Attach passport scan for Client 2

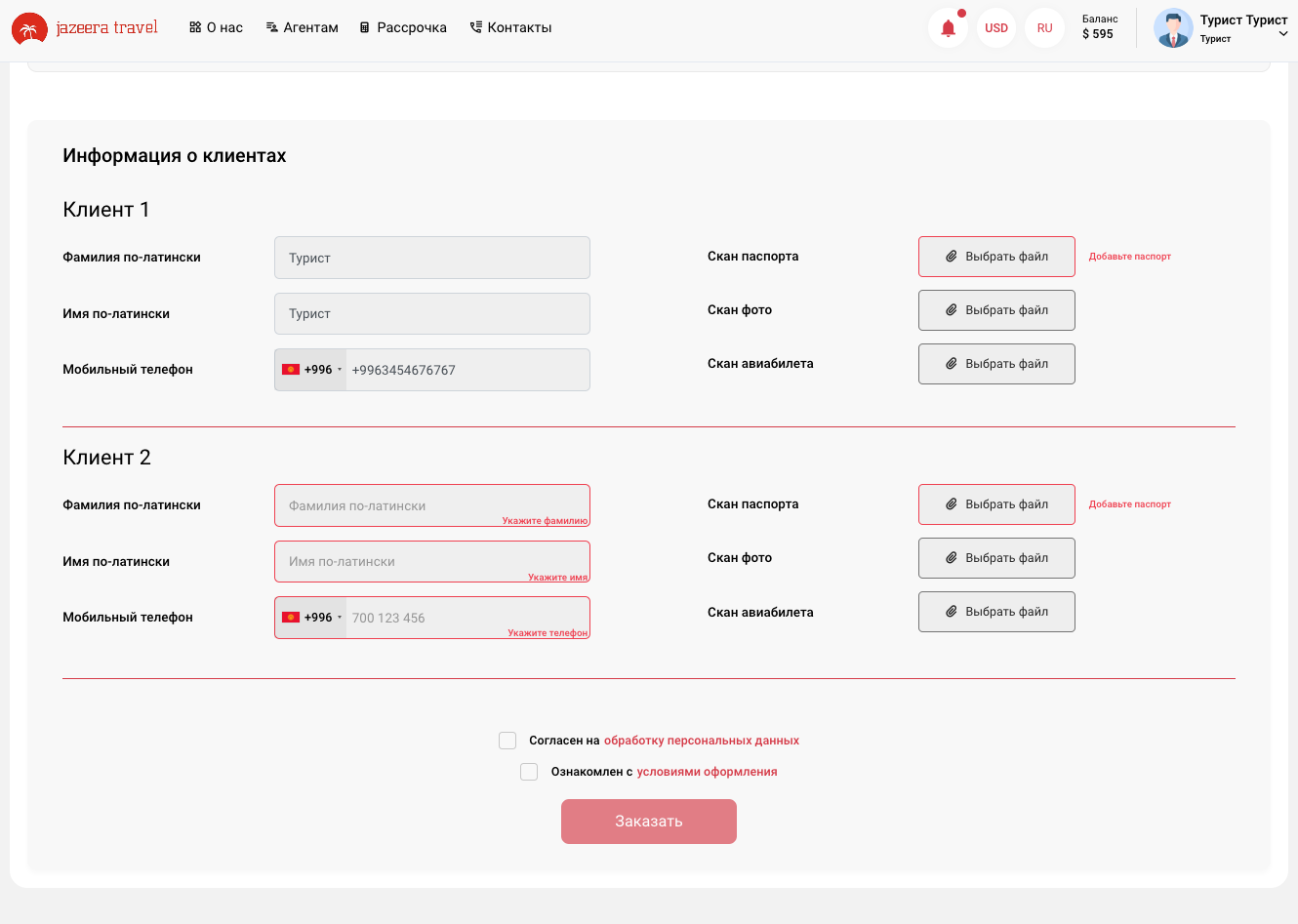(x=995, y=504)
